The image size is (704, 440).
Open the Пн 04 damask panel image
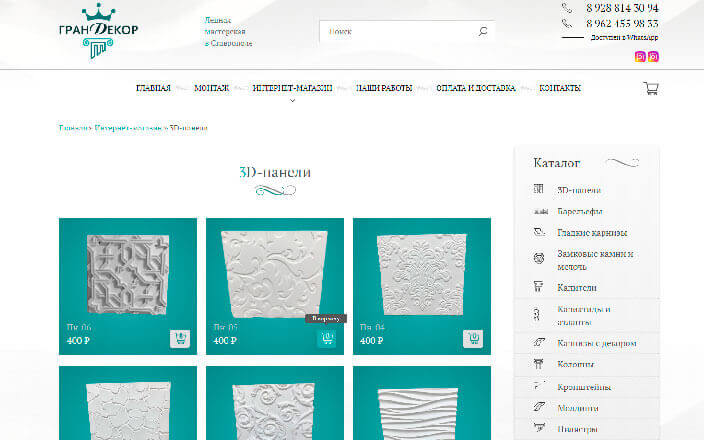click(x=422, y=274)
